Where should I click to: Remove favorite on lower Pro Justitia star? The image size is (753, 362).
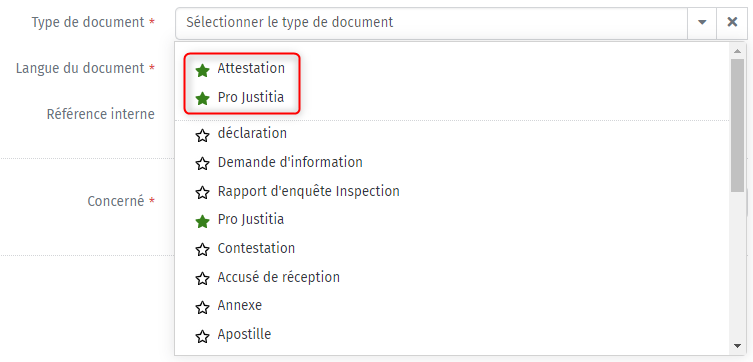click(203, 221)
